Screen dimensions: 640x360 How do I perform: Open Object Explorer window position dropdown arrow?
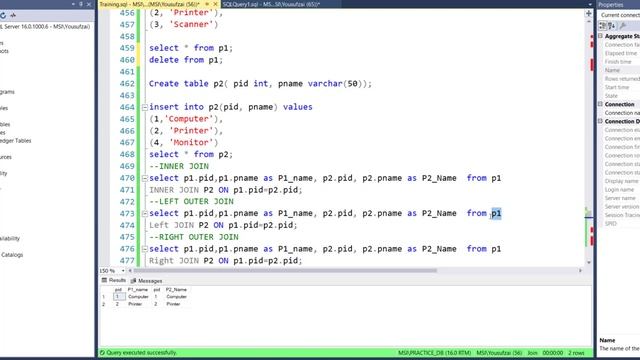(x=73, y=4)
